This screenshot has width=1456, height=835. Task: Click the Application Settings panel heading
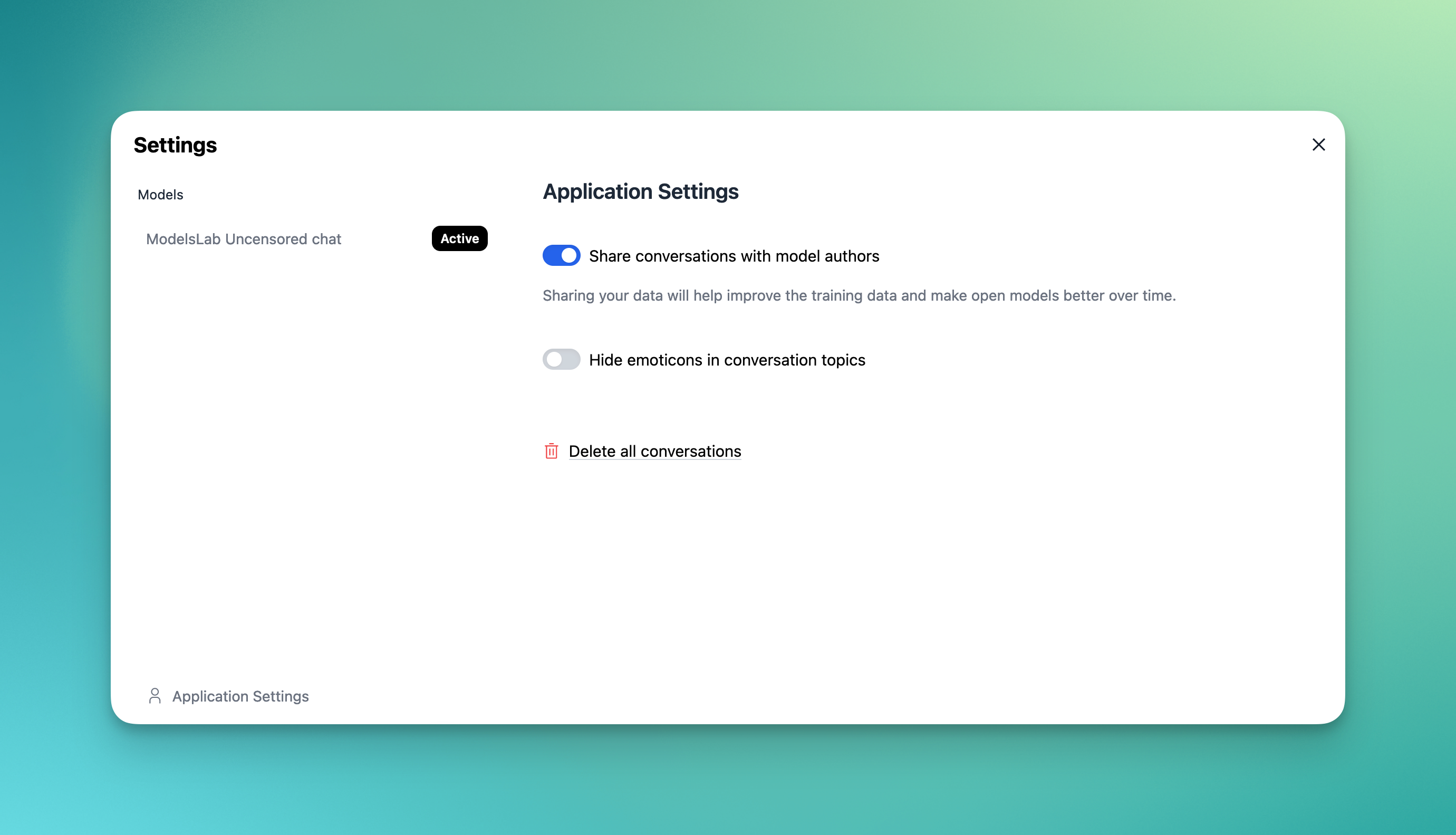pos(640,191)
